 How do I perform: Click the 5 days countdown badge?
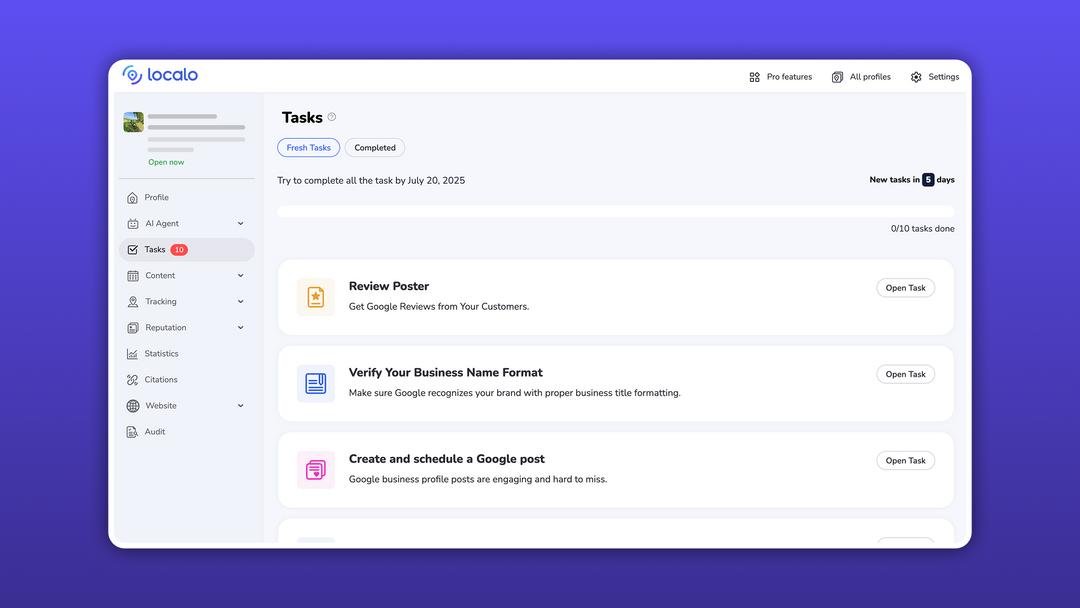[928, 180]
